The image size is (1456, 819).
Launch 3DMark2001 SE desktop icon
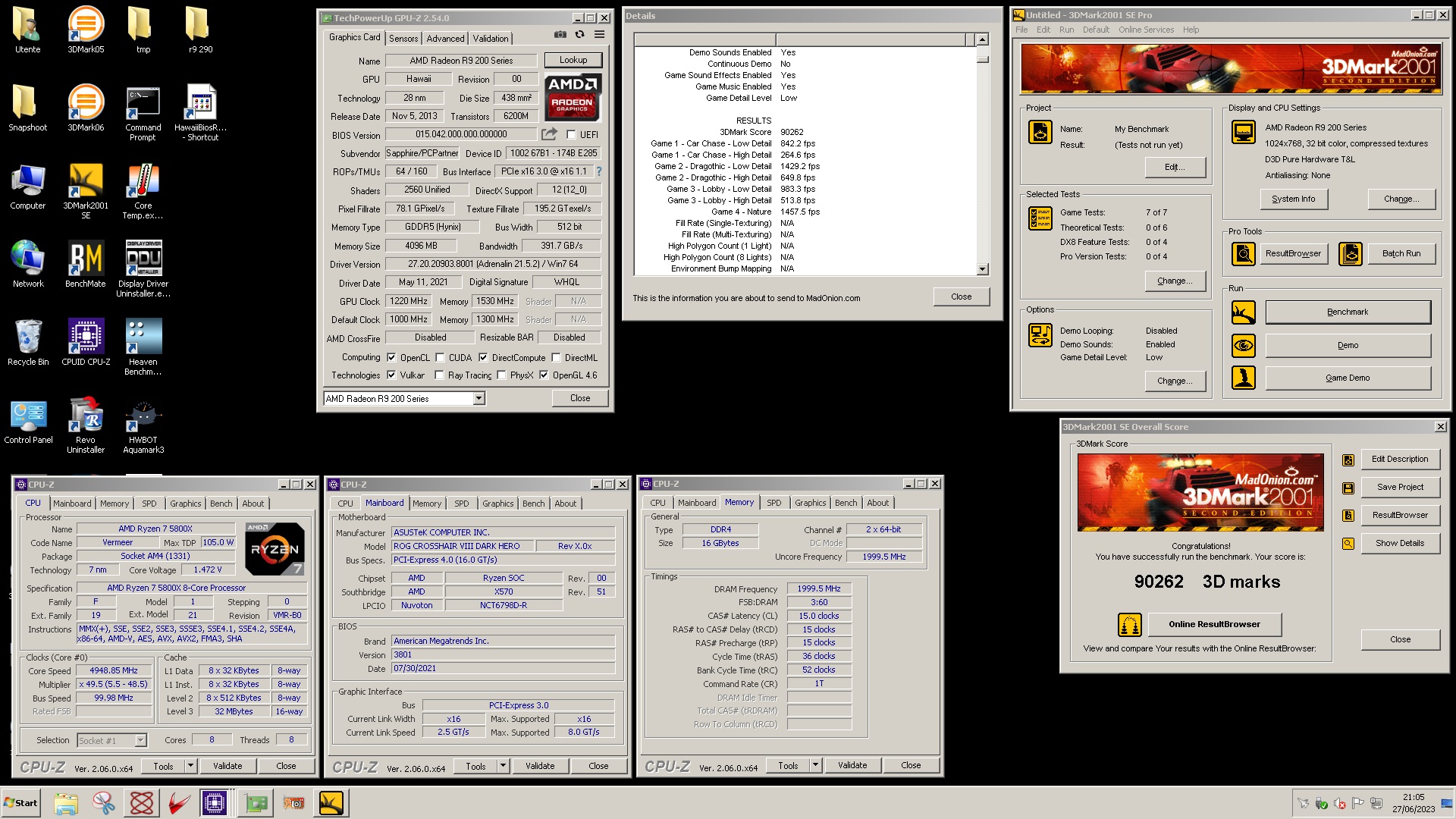click(x=86, y=190)
